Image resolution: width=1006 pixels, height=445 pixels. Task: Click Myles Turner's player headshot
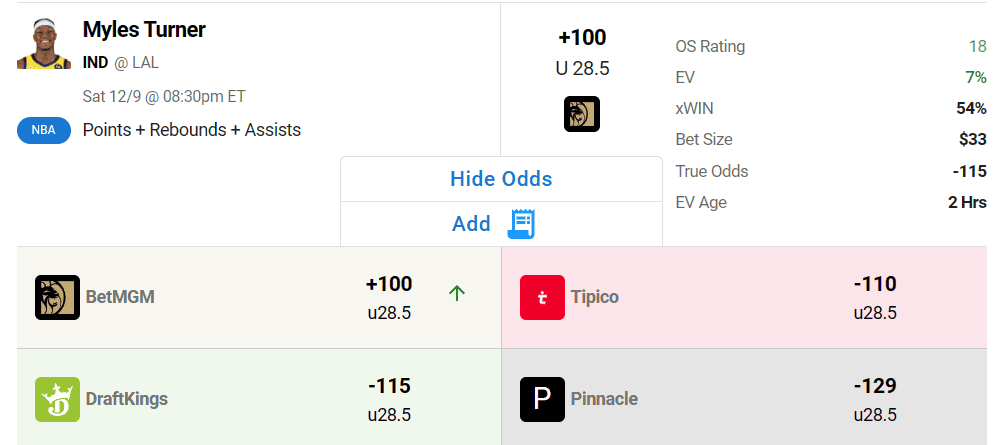(x=41, y=44)
